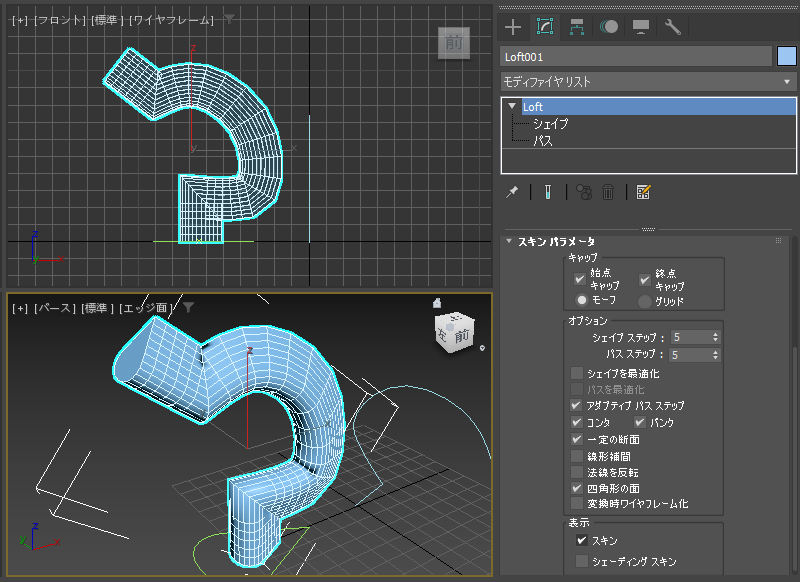This screenshot has height=582, width=800.
Task: Toggle the 四角形の面 checkbox
Action: click(577, 488)
